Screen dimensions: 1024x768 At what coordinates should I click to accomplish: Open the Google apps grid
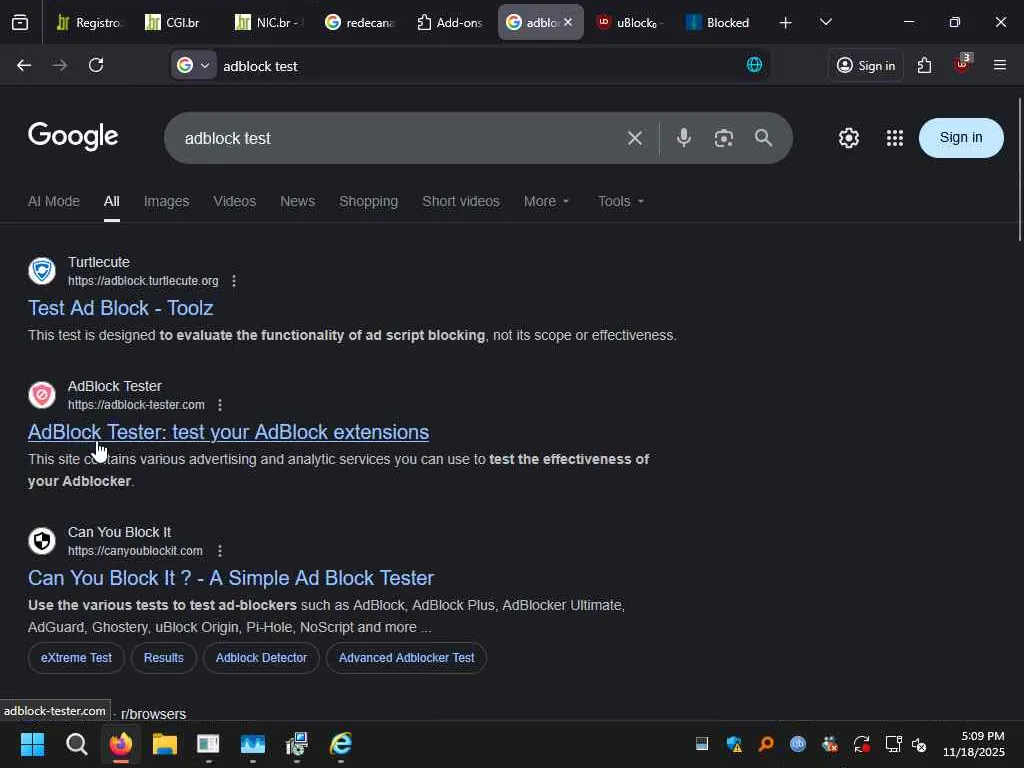point(895,138)
